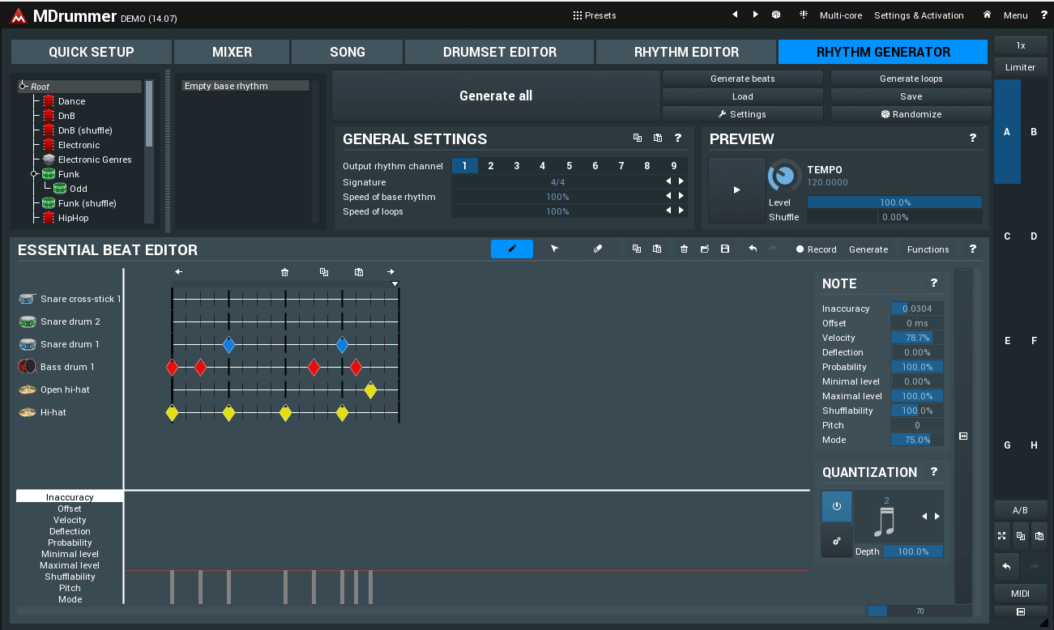Image resolution: width=1054 pixels, height=630 pixels.
Task: Select output rhythm channel 2
Action: pyautogui.click(x=491, y=166)
